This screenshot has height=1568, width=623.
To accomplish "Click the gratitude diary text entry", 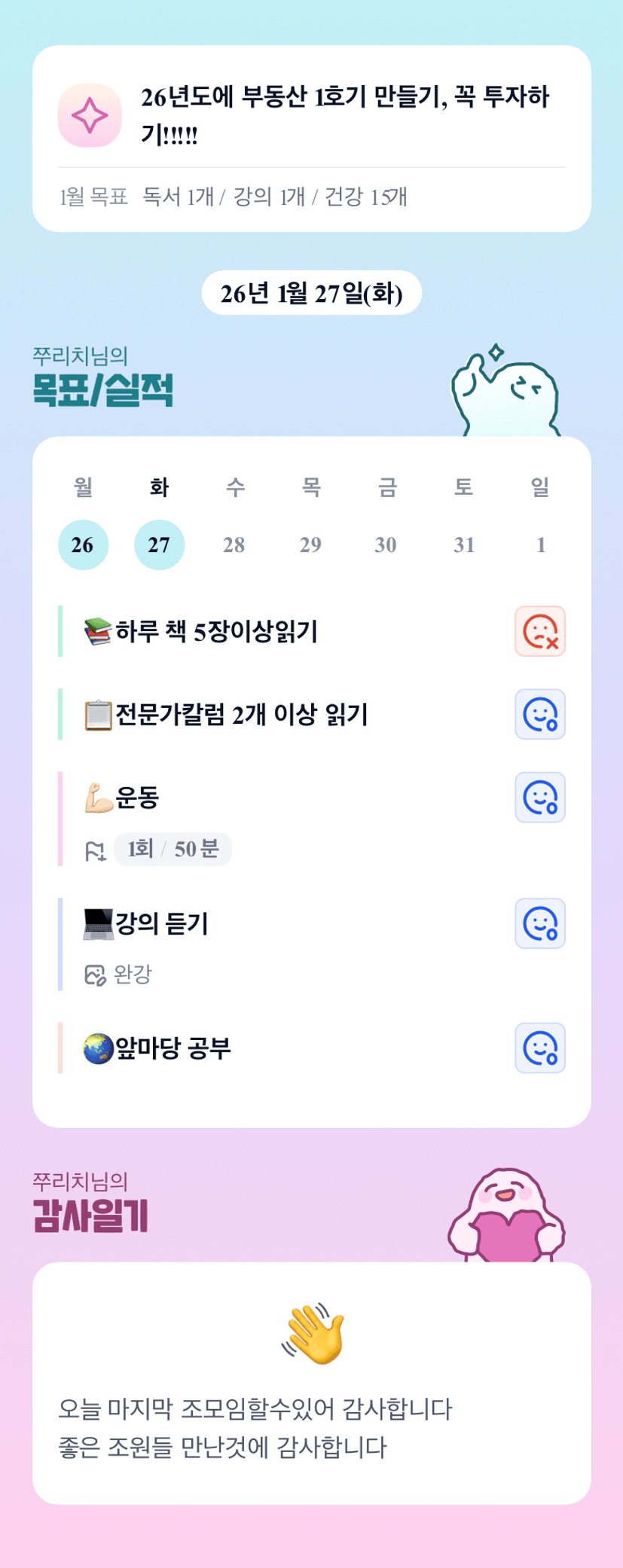I will point(256,1428).
